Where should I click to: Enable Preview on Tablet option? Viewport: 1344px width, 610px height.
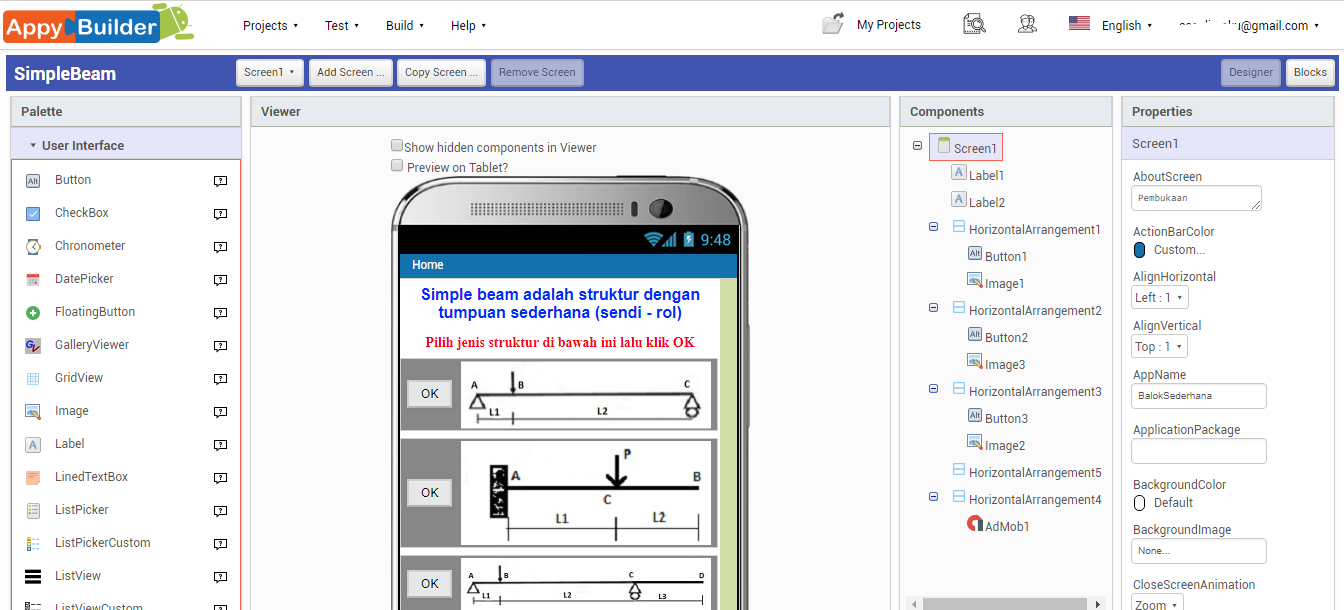[397, 165]
